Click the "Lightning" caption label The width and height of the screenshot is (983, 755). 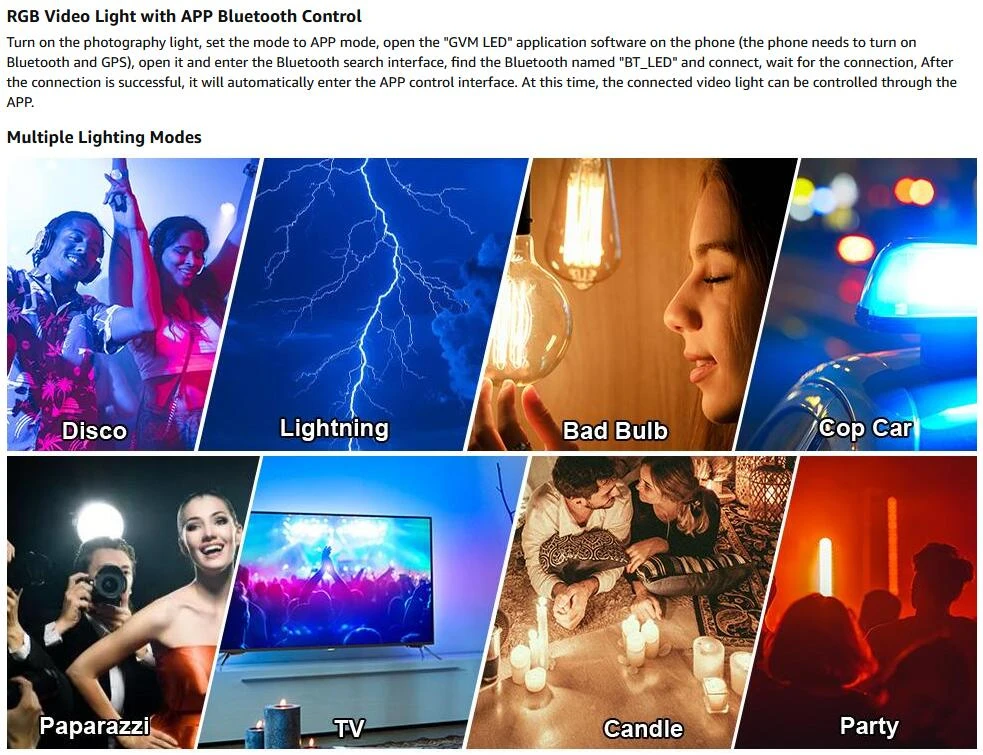(334, 428)
